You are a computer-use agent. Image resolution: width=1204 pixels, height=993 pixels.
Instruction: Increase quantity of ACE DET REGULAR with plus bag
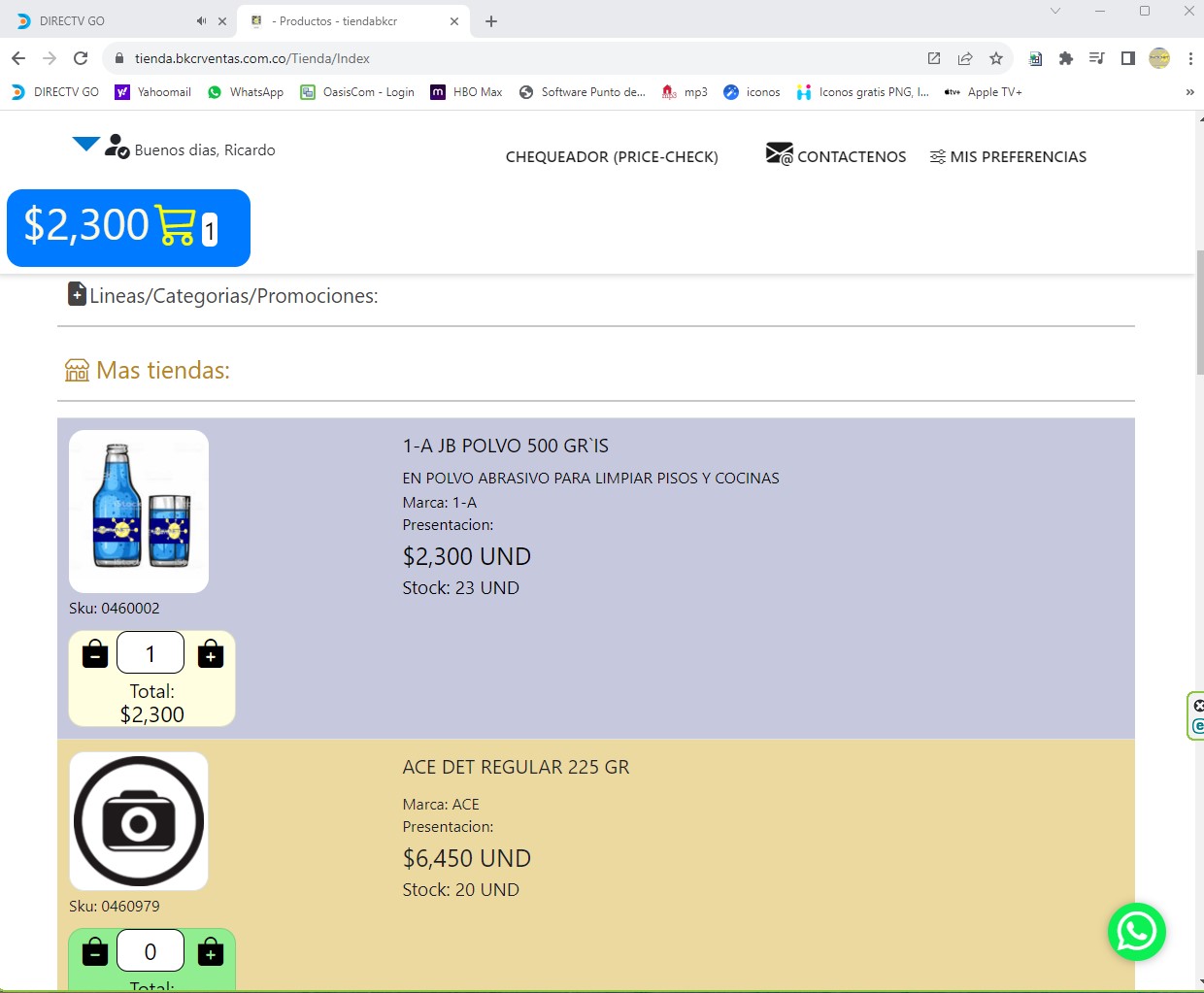click(211, 951)
